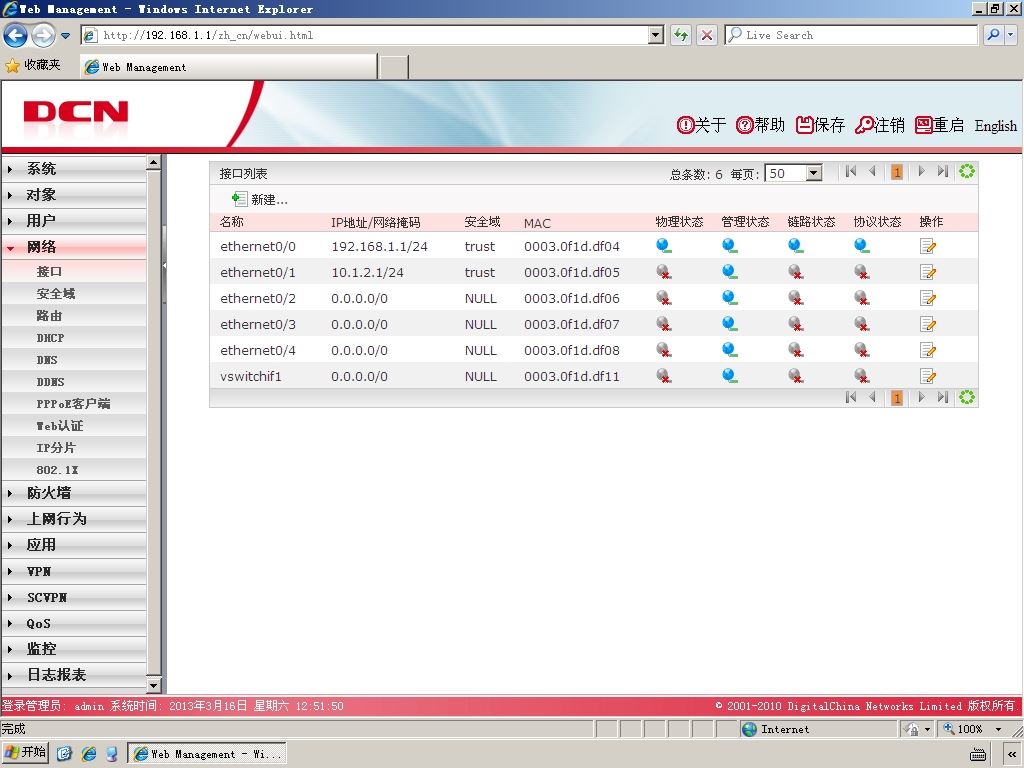Click the IP 192.168.1.1/24 cell

(x=379, y=246)
